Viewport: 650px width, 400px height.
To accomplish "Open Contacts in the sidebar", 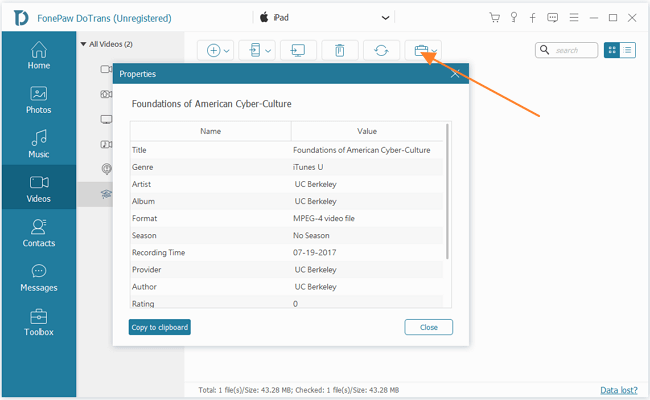I will 39,233.
